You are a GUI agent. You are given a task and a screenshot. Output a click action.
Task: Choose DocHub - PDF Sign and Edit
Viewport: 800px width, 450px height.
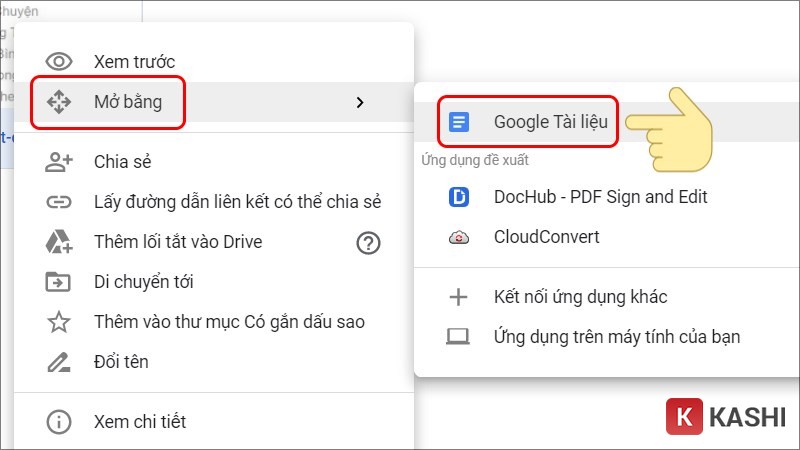click(x=607, y=197)
